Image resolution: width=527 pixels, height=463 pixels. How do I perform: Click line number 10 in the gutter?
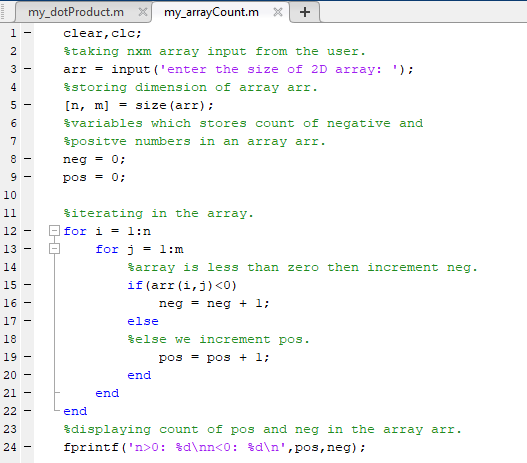(x=10, y=195)
